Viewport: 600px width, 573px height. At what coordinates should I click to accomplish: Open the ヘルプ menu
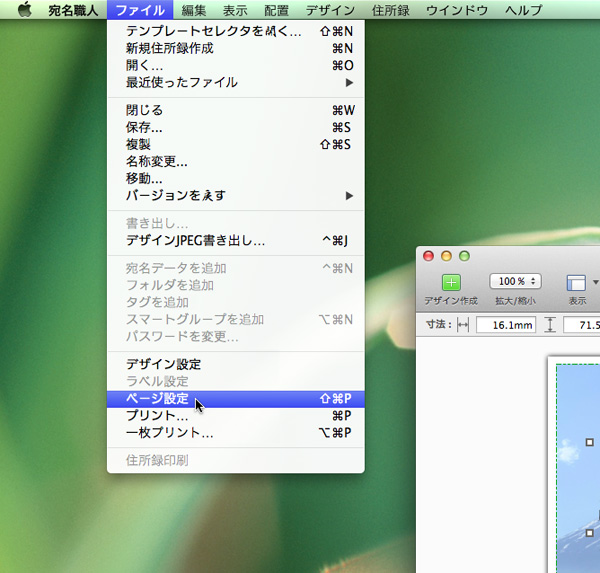(523, 10)
